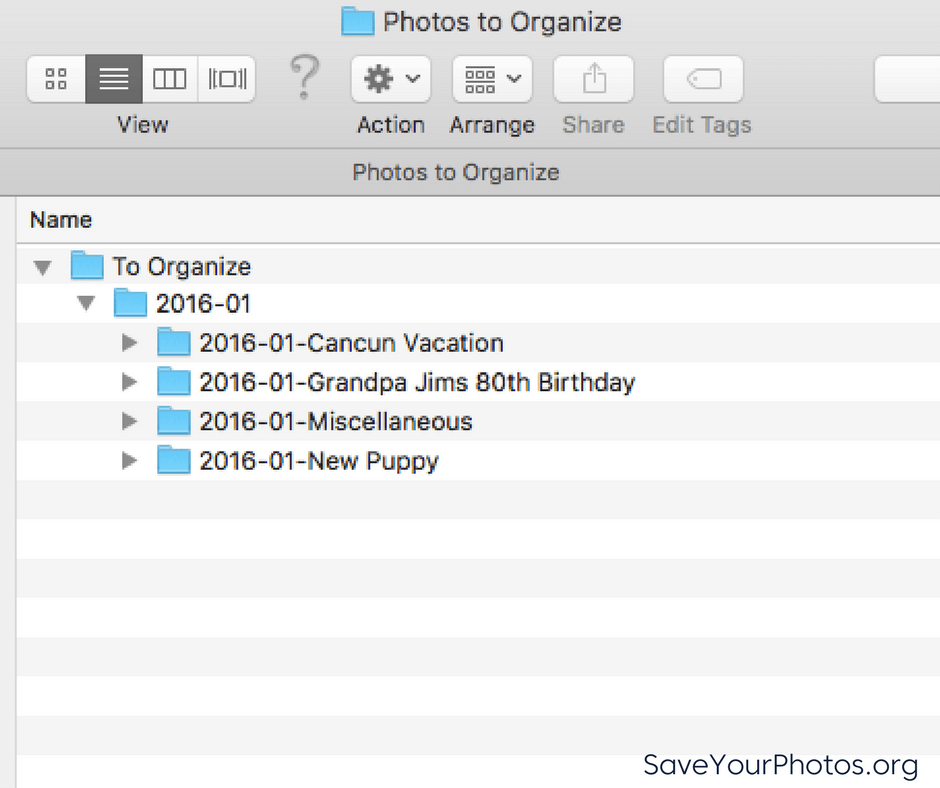The height and width of the screenshot is (788, 940).
Task: Collapse the 2016-01 folder
Action: (86, 303)
